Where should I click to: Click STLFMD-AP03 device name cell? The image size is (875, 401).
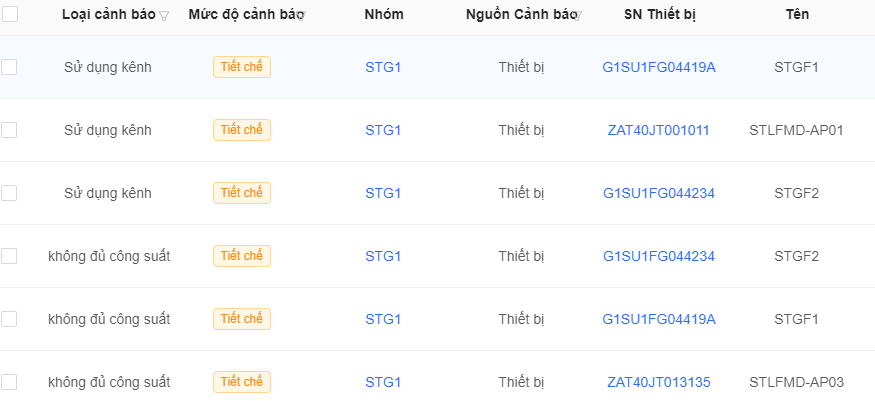coord(797,383)
